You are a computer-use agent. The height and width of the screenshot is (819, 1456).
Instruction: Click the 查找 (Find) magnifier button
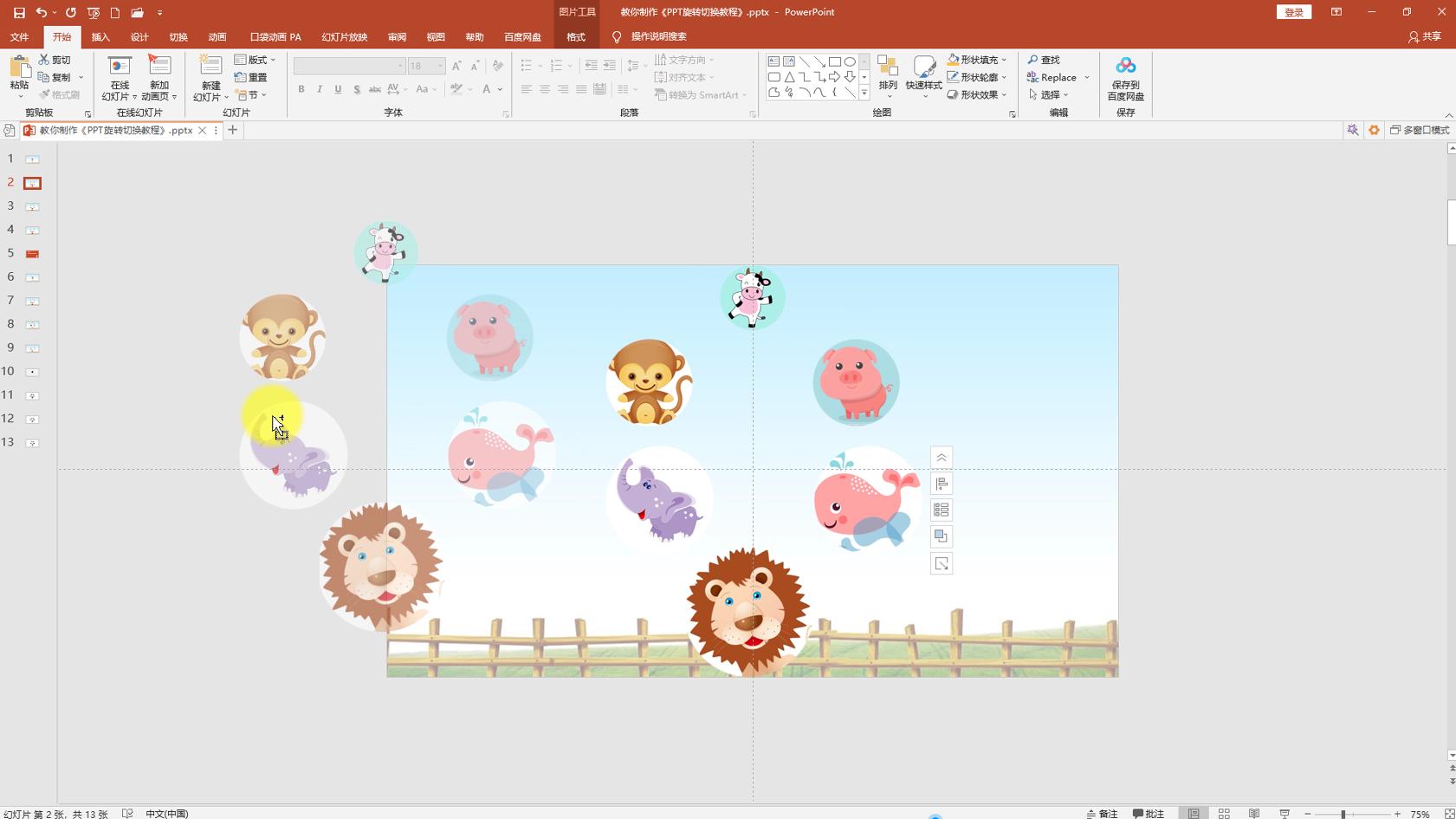click(1044, 60)
